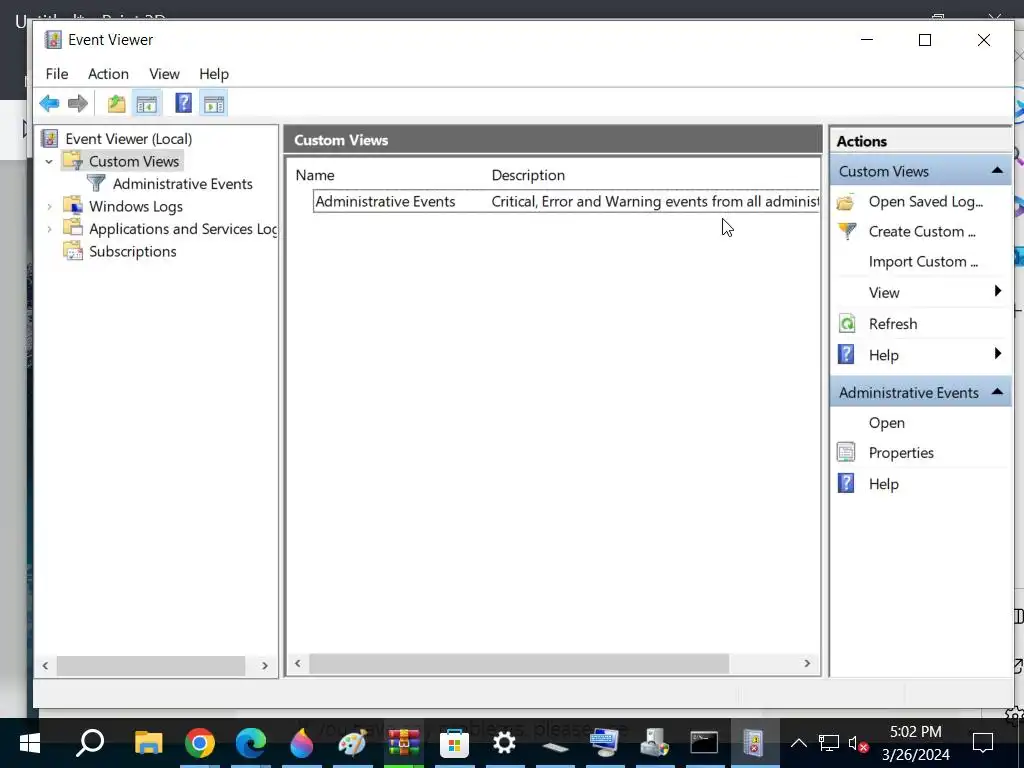Screen dimensions: 1024x768
Task: Select Event Viewer (Local) root node
Action: pos(129,138)
